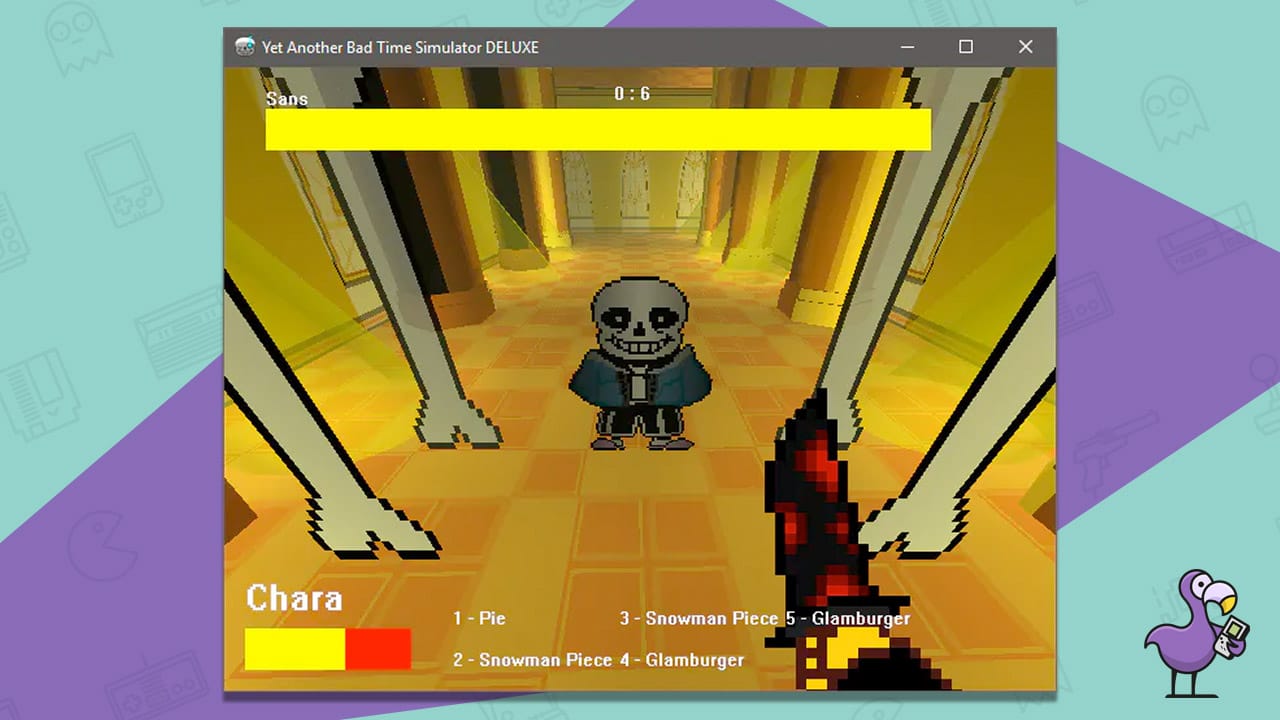Click the Sans name label
Screen dimensions: 1280x720
(286, 98)
